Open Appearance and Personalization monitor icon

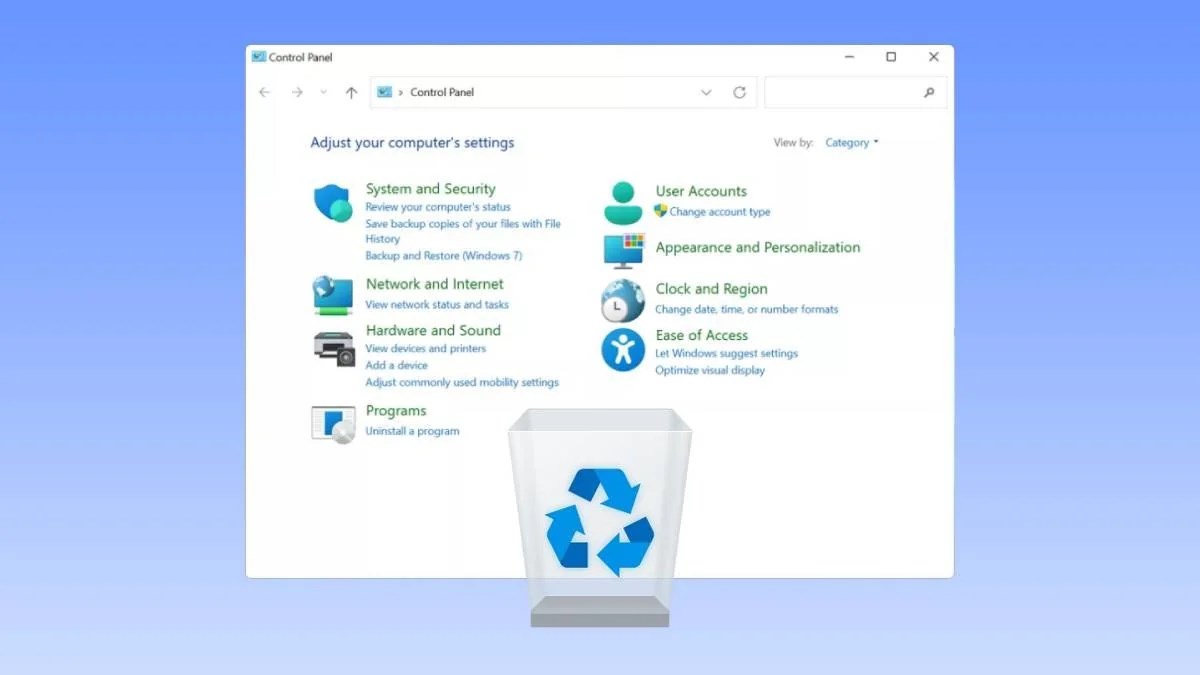(624, 250)
